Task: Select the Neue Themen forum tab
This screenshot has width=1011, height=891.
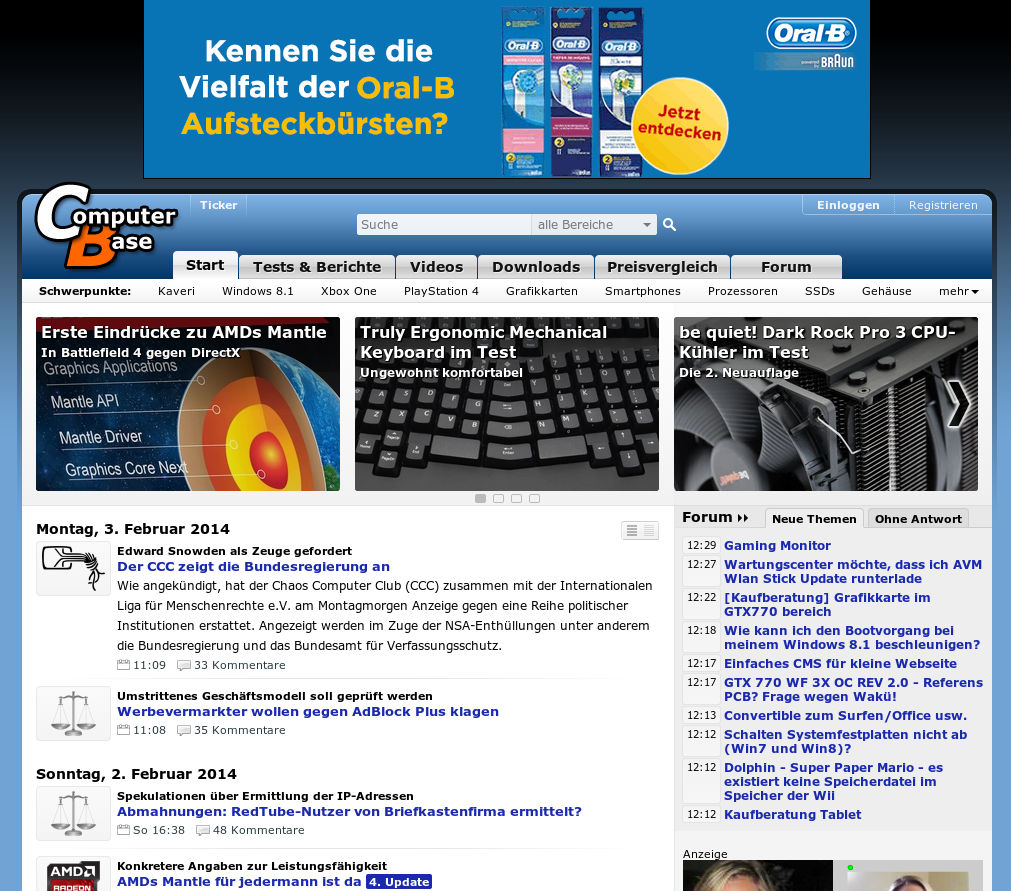Action: tap(814, 518)
